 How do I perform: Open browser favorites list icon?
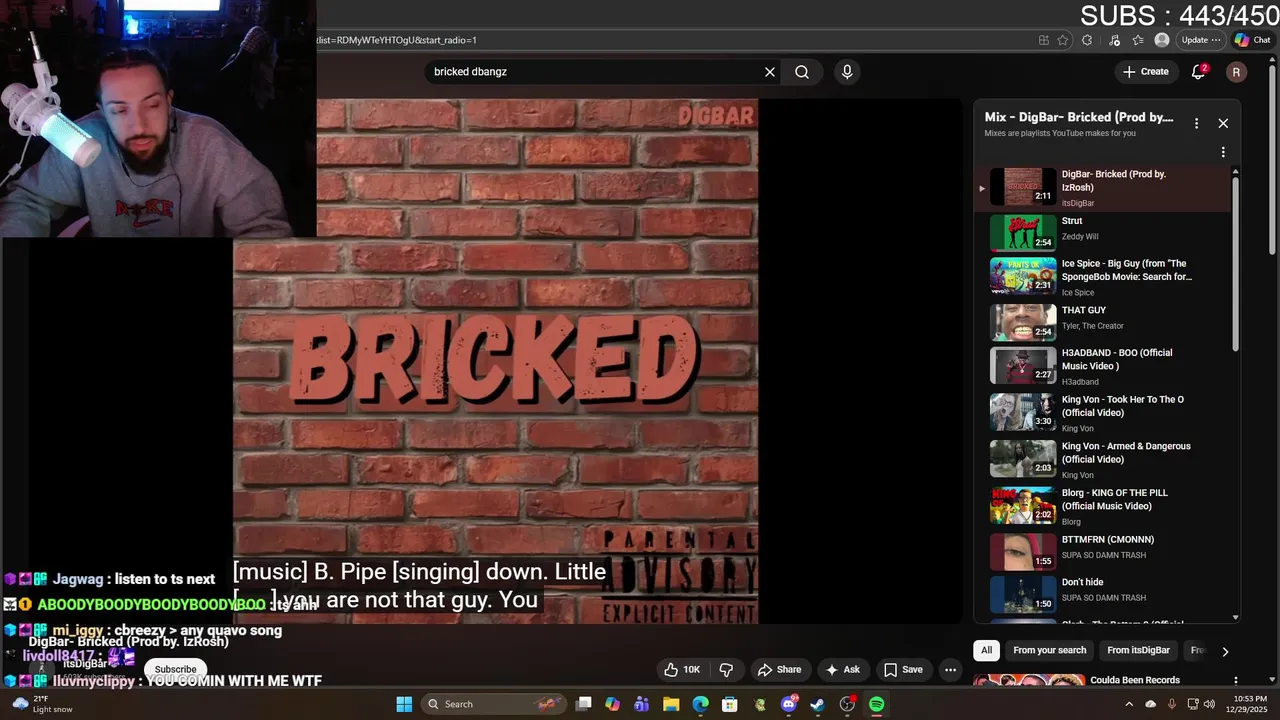[1138, 40]
